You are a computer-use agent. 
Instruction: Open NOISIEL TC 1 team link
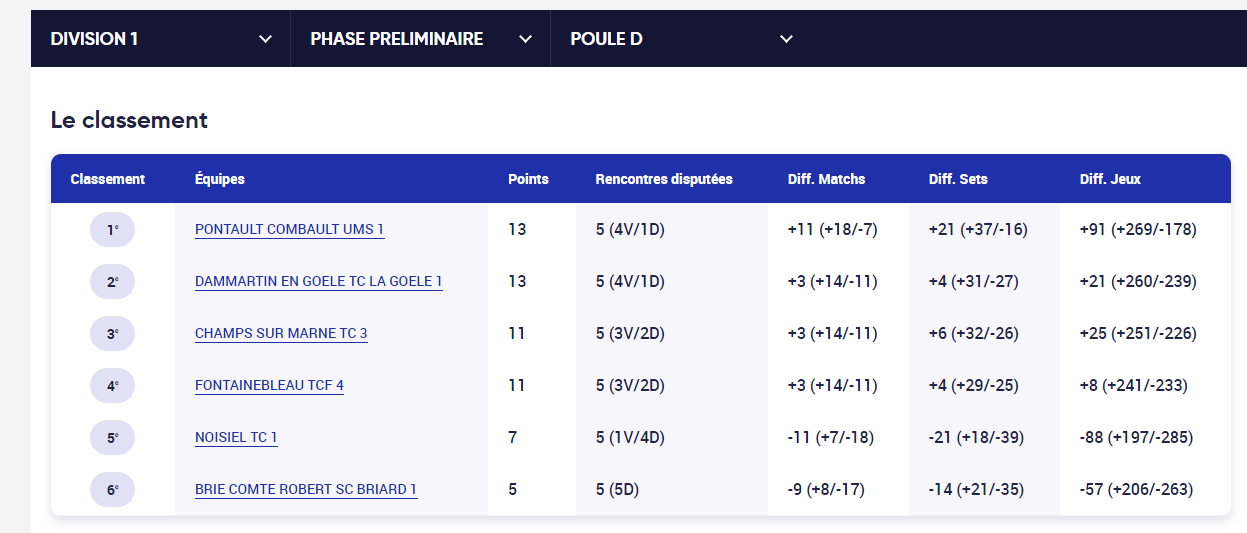pos(236,438)
